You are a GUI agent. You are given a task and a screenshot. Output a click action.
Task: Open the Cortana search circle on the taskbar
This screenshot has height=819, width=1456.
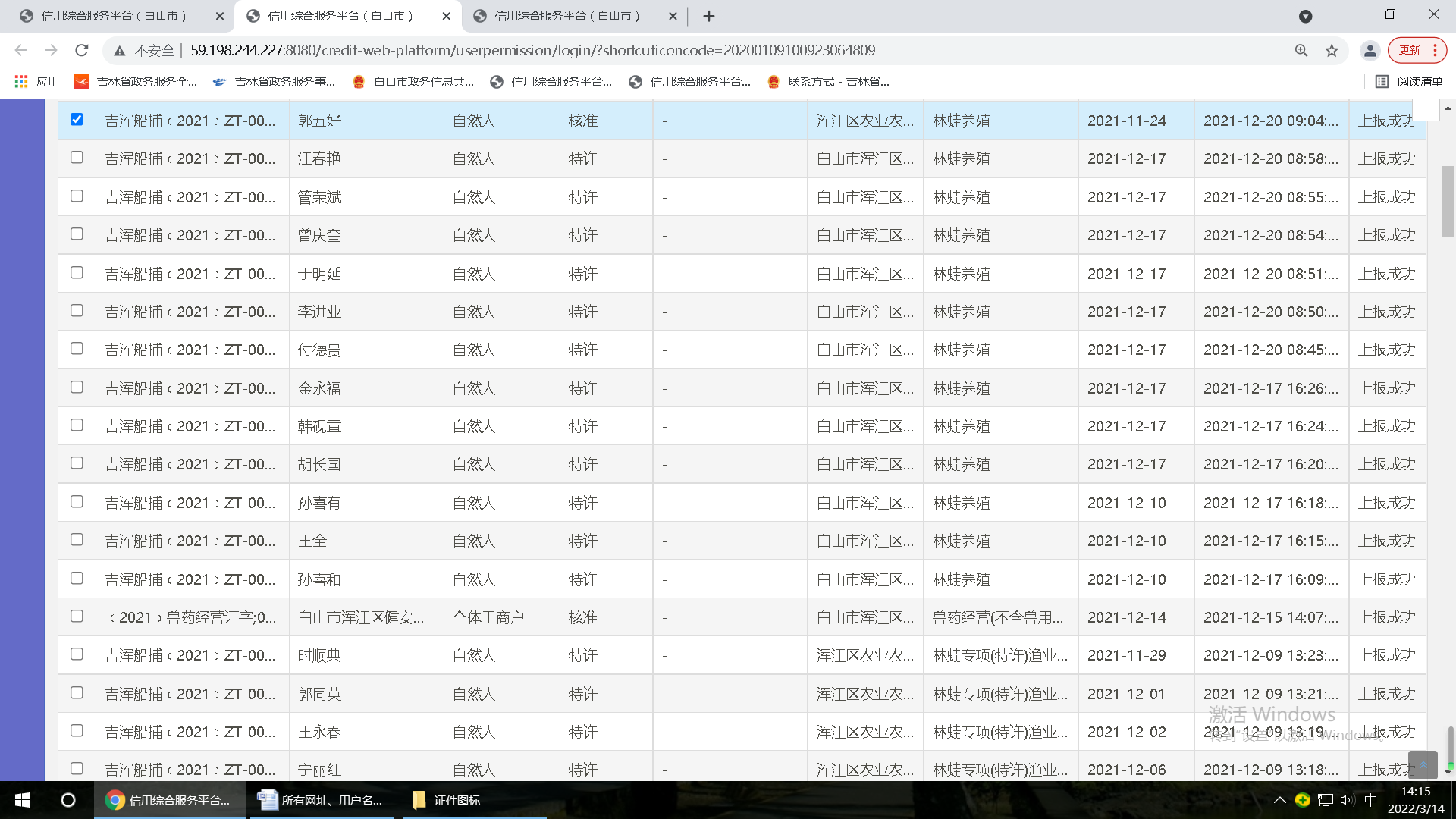67,800
